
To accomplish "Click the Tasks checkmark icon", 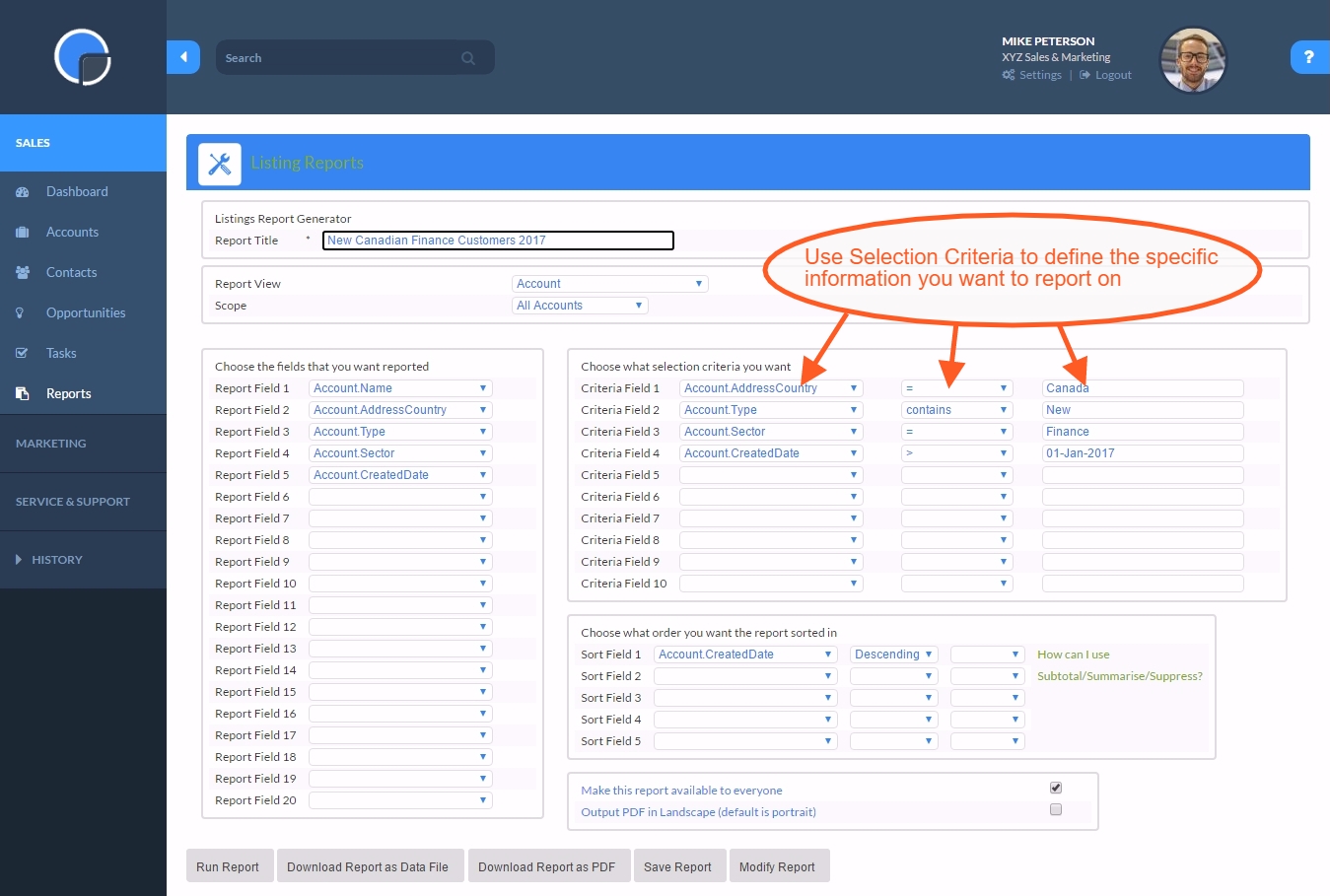I will coord(22,353).
